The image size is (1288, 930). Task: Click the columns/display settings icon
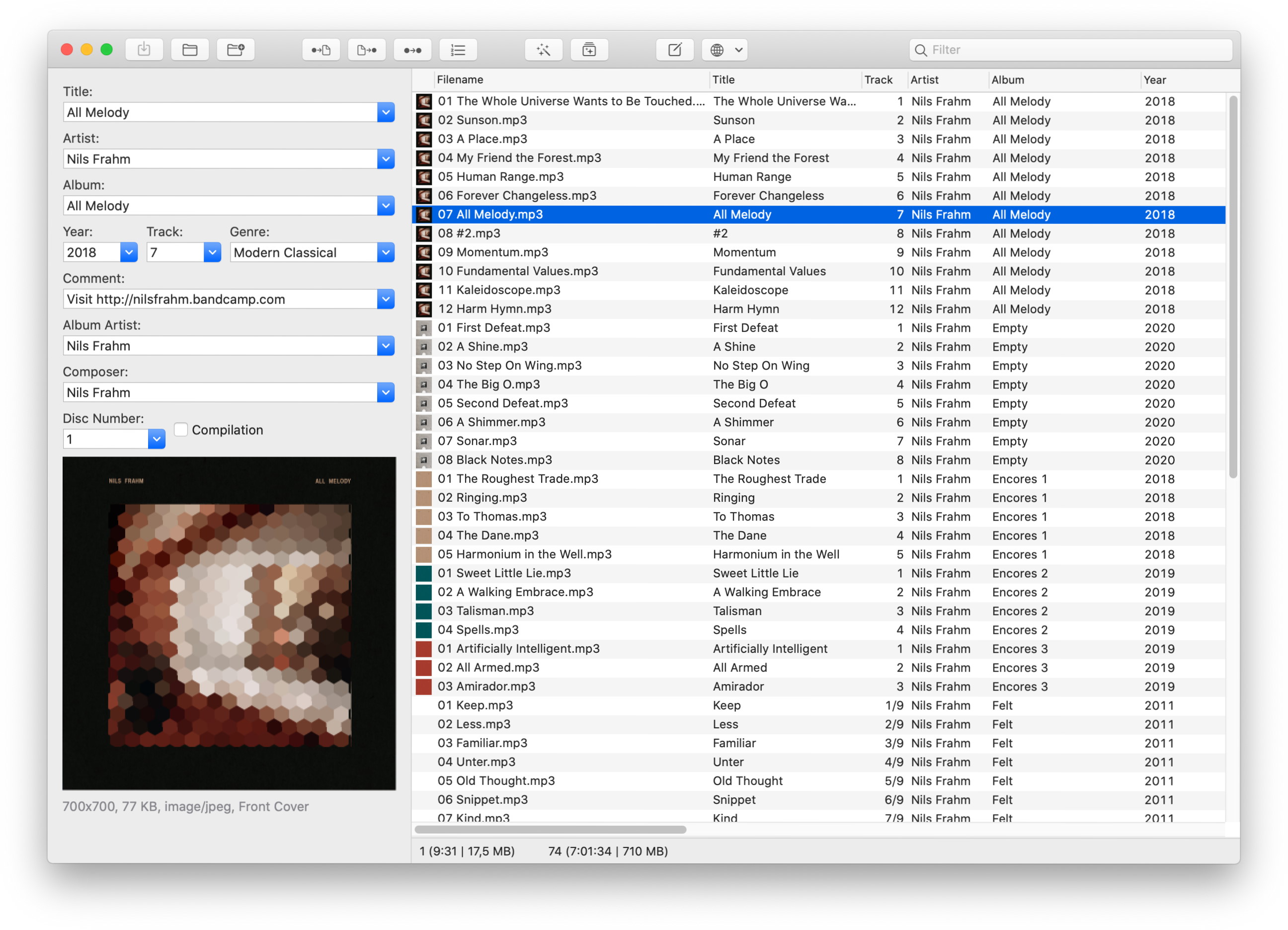pos(459,48)
